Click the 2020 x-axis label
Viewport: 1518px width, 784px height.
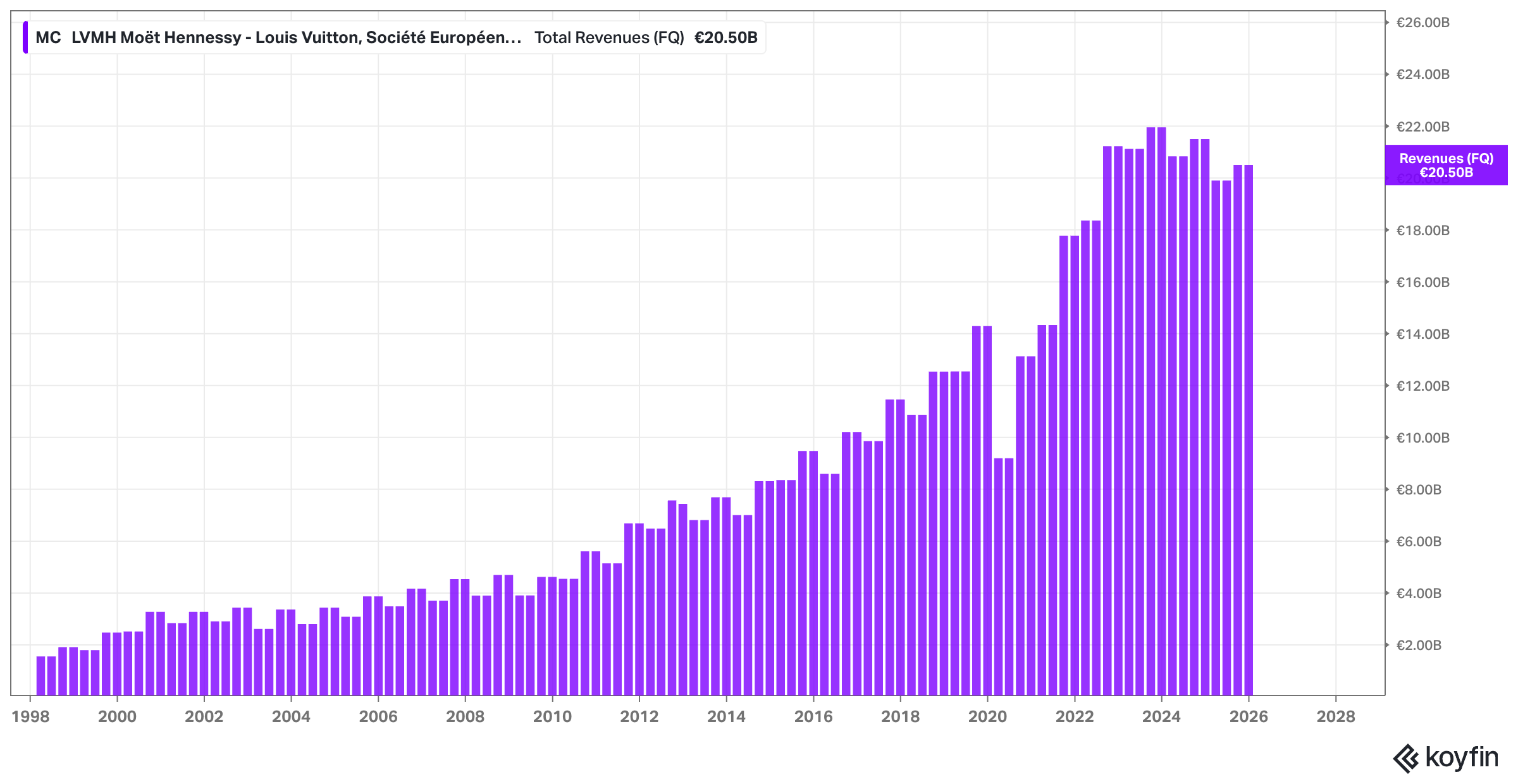click(x=987, y=716)
